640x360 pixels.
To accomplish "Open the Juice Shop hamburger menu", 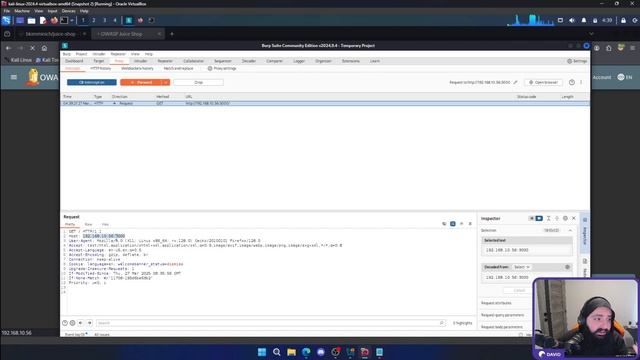I will tap(14, 77).
